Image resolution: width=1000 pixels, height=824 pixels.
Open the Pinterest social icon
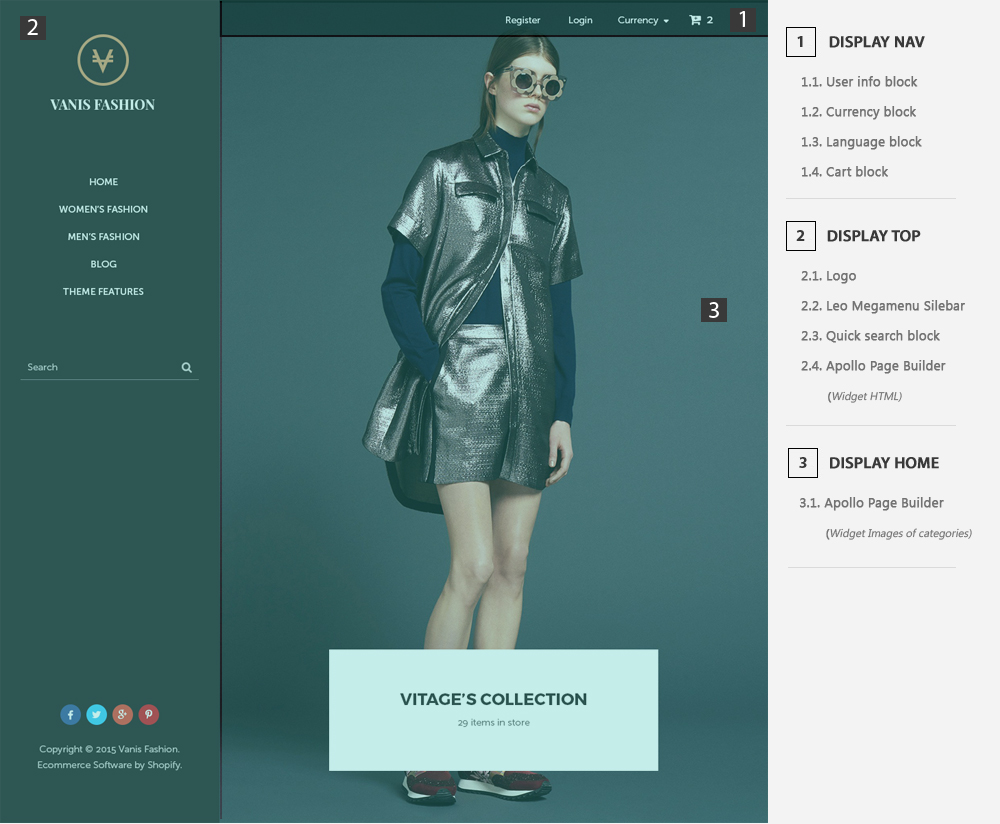click(149, 714)
